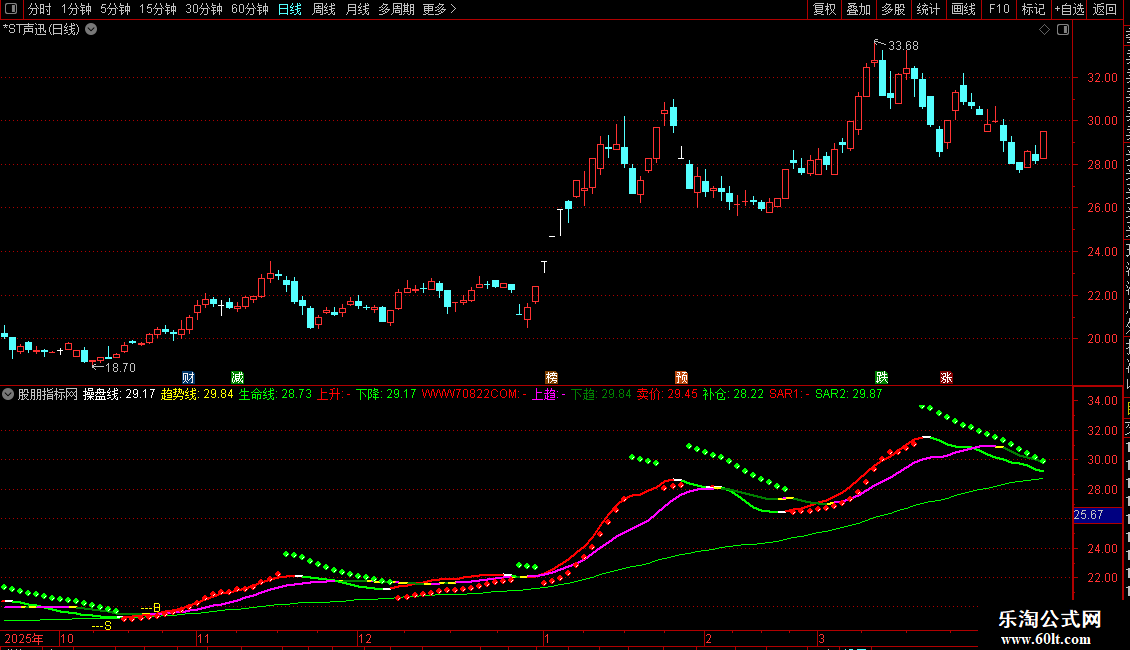Click the +自选 add to watchlist button
The width and height of the screenshot is (1130, 650).
tap(1069, 9)
